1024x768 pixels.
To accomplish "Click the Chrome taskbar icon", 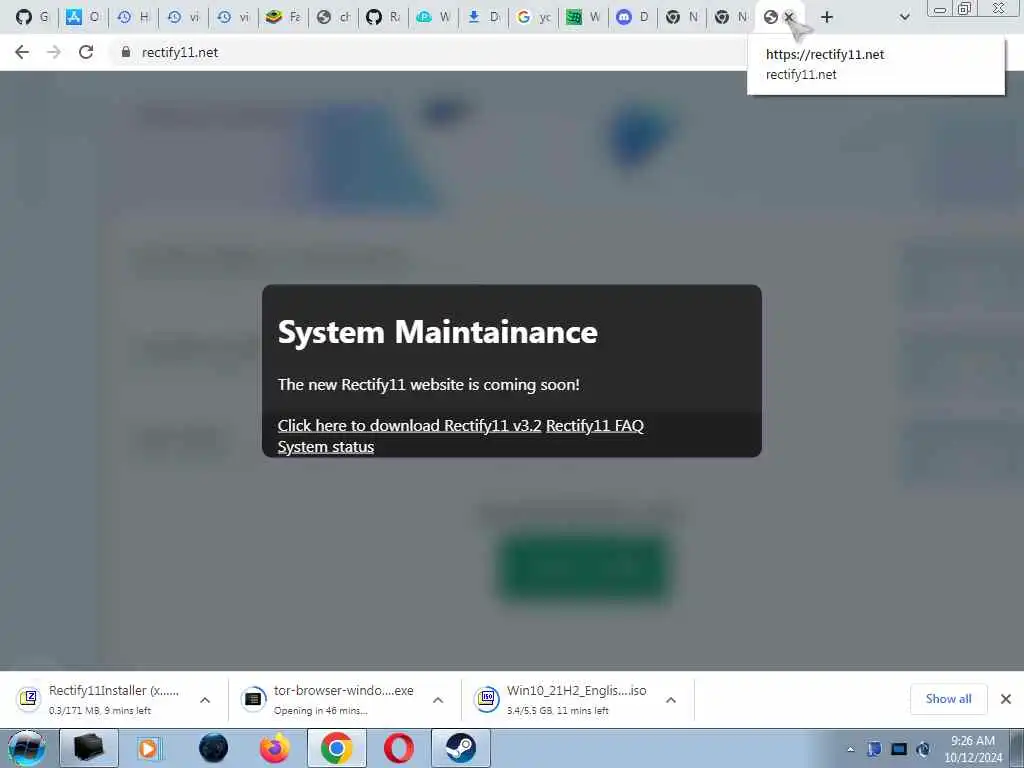I will 337,748.
